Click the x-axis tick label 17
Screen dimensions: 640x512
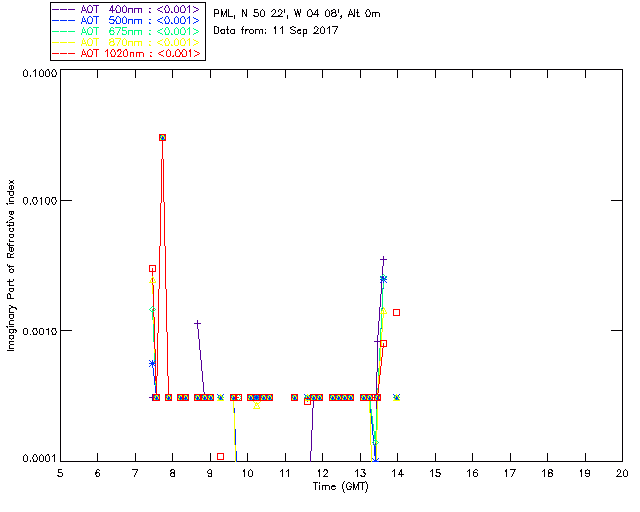[x=510, y=473]
